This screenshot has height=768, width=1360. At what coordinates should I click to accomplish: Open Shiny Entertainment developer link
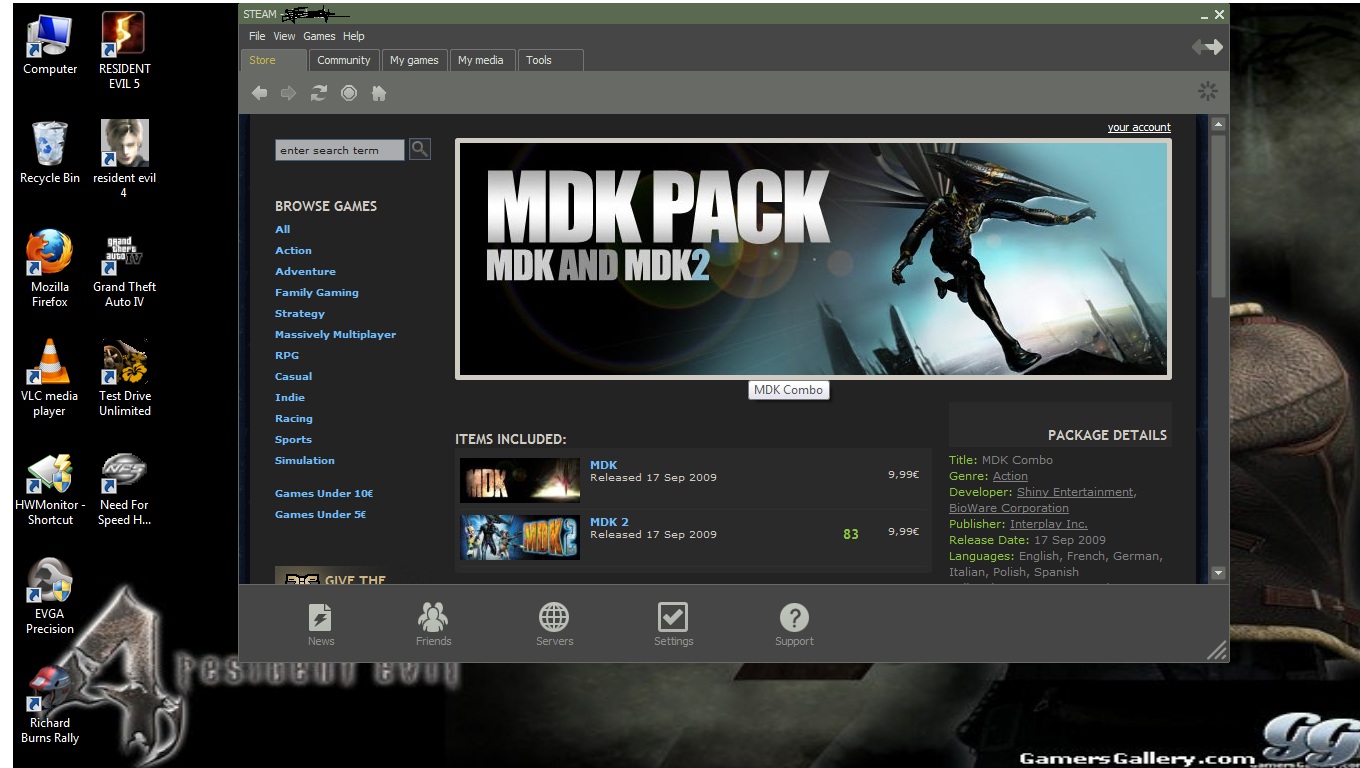point(1075,492)
